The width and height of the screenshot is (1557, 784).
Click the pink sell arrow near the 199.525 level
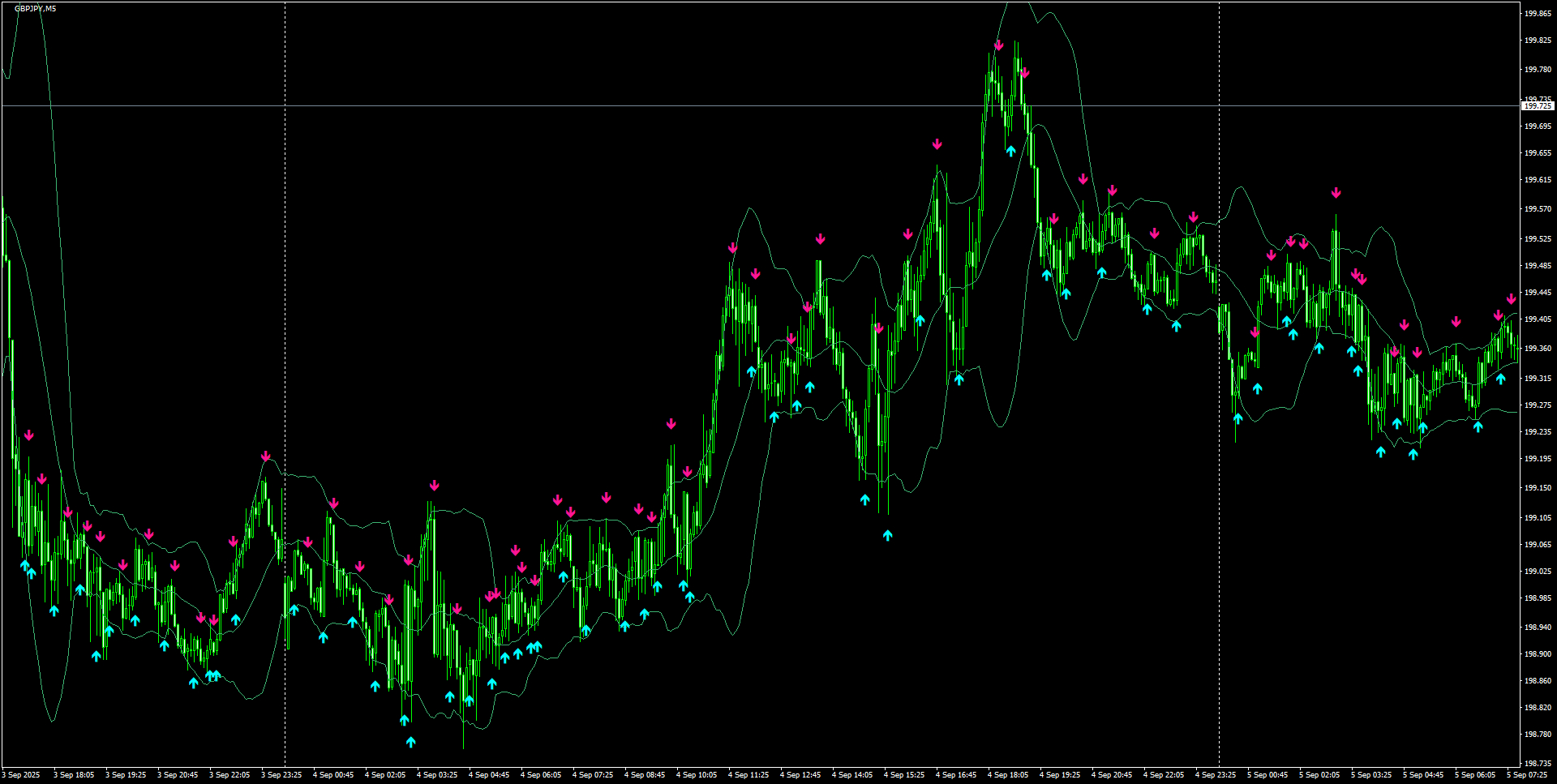821,238
